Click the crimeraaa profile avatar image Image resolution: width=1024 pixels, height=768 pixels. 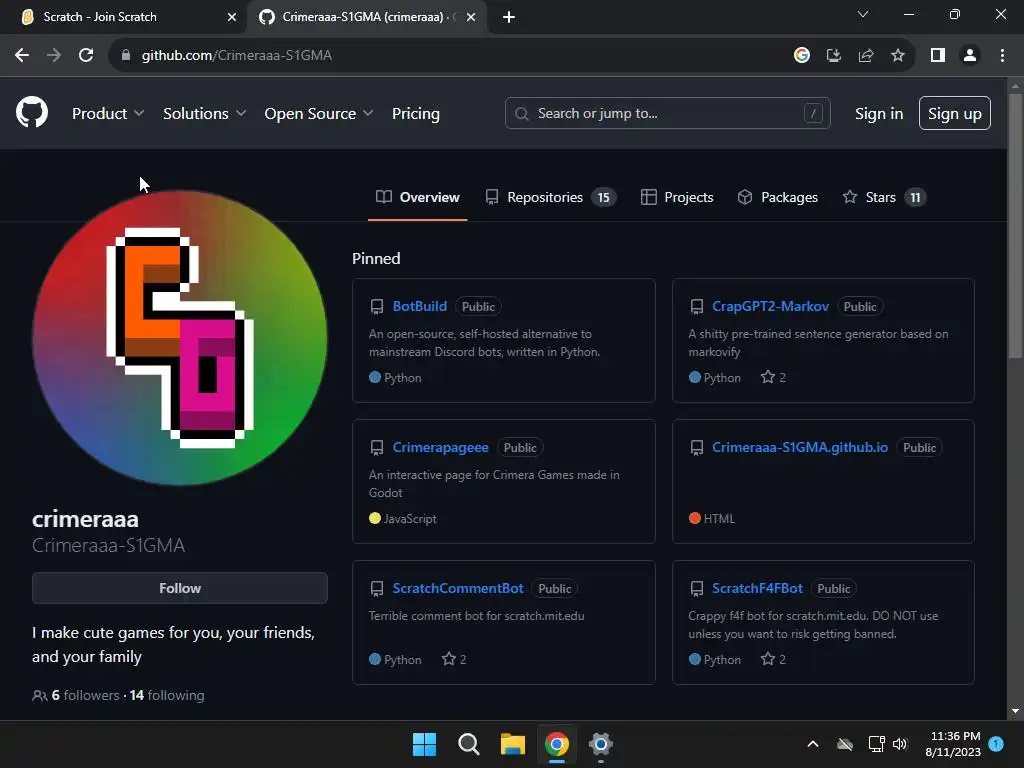coord(180,338)
